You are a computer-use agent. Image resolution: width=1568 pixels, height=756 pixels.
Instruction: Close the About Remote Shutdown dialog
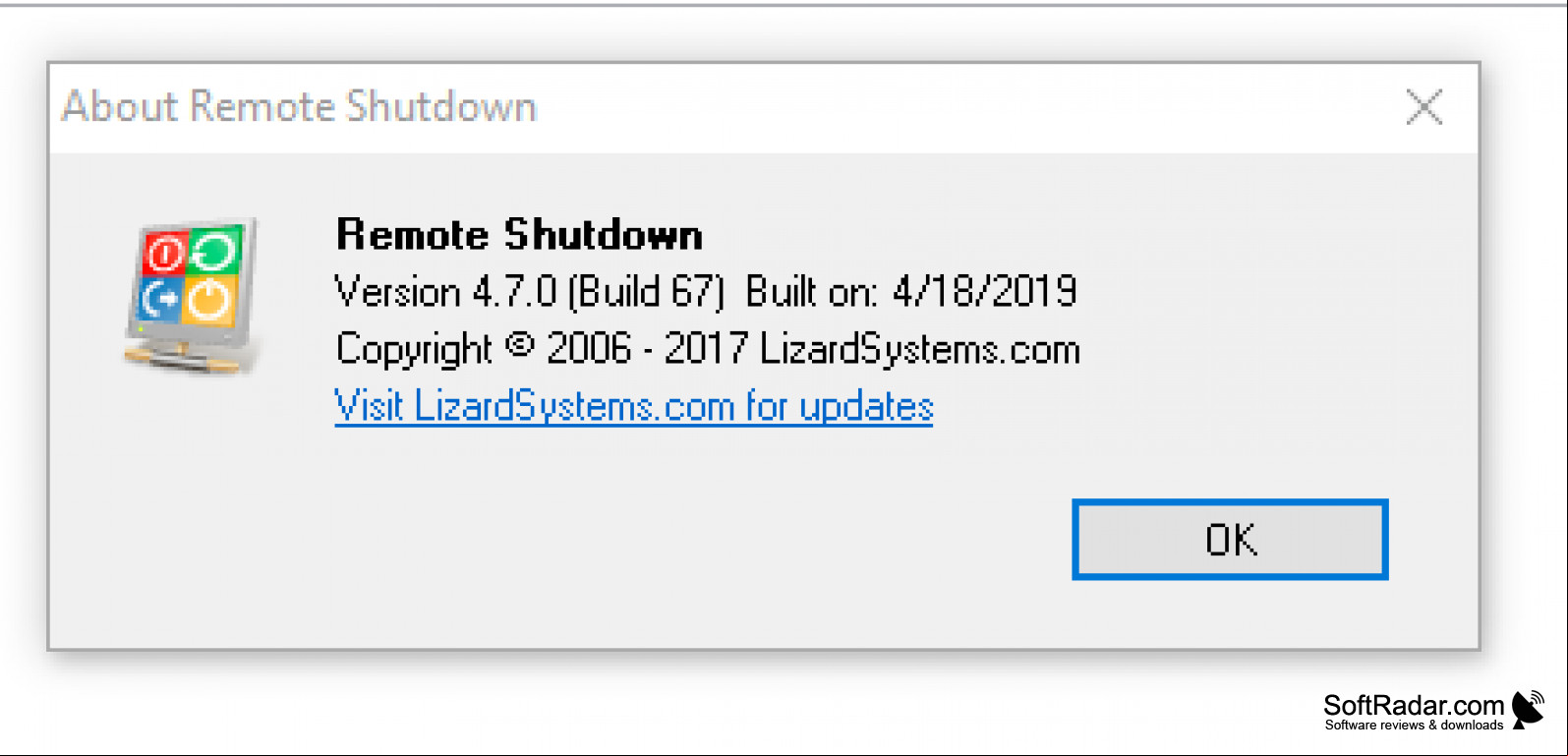point(1423,107)
